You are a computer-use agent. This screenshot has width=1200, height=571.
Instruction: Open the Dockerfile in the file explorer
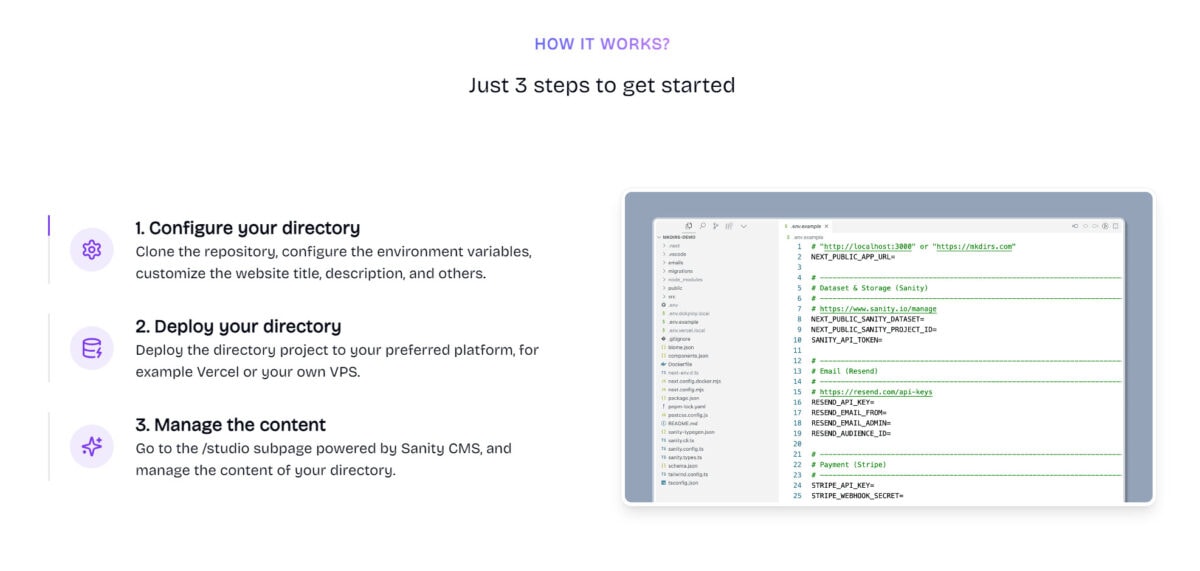680,364
